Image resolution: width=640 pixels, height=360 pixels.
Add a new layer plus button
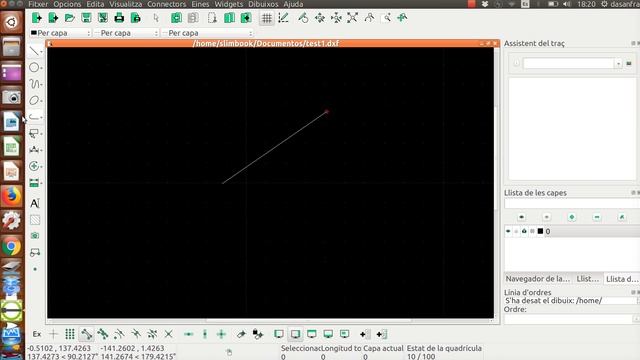(572, 217)
